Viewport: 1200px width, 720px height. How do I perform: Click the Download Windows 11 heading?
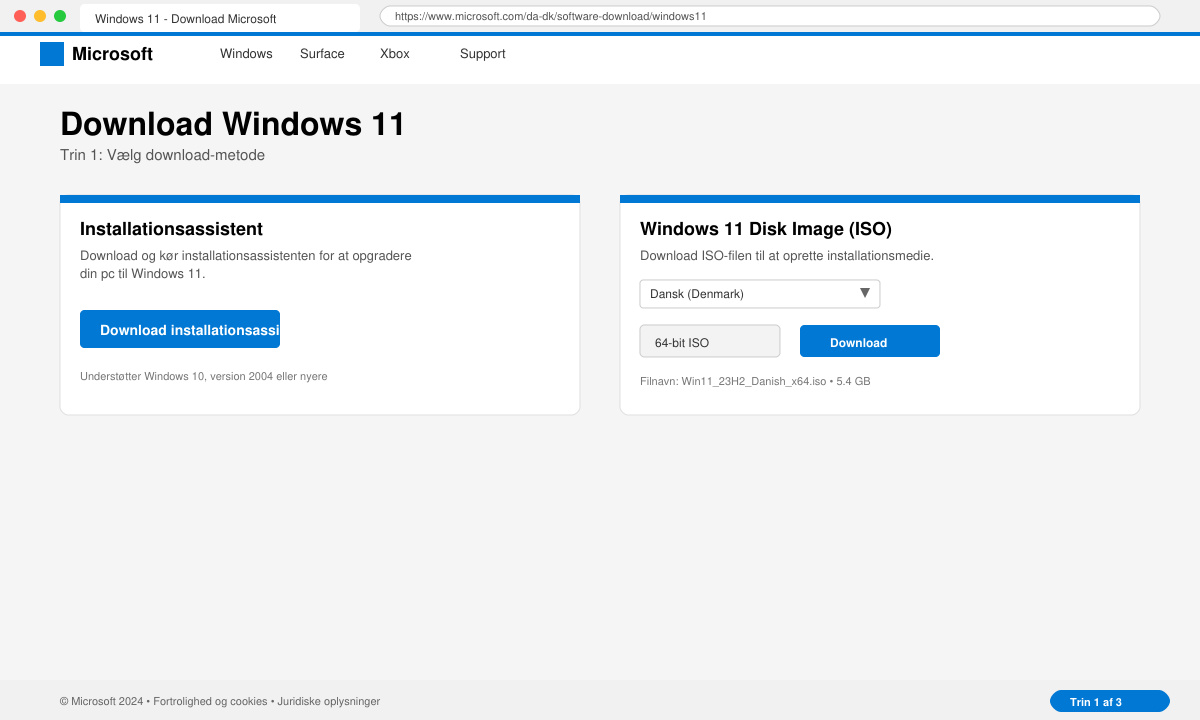coord(233,124)
